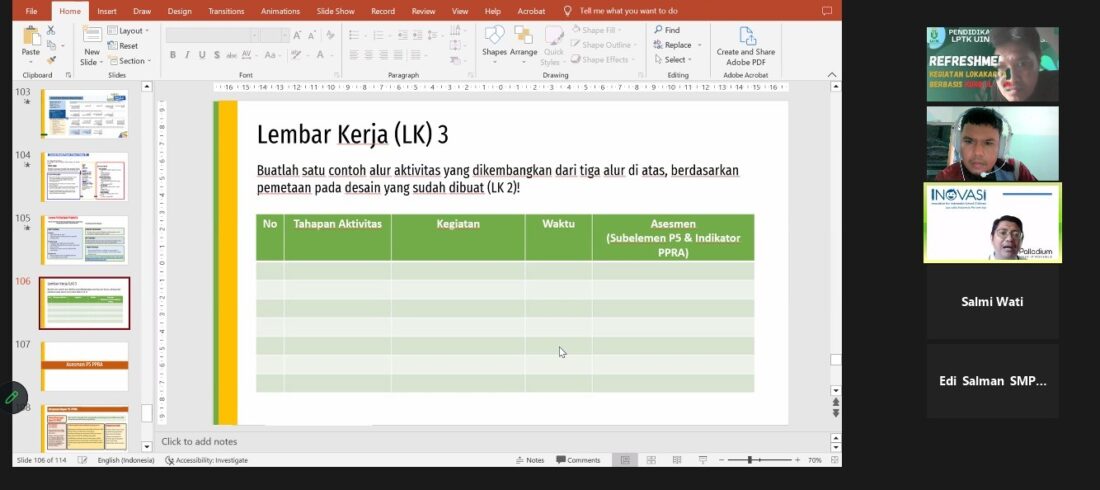This screenshot has height=490, width=1100.
Task: Click the Arrange objects icon
Action: [524, 40]
